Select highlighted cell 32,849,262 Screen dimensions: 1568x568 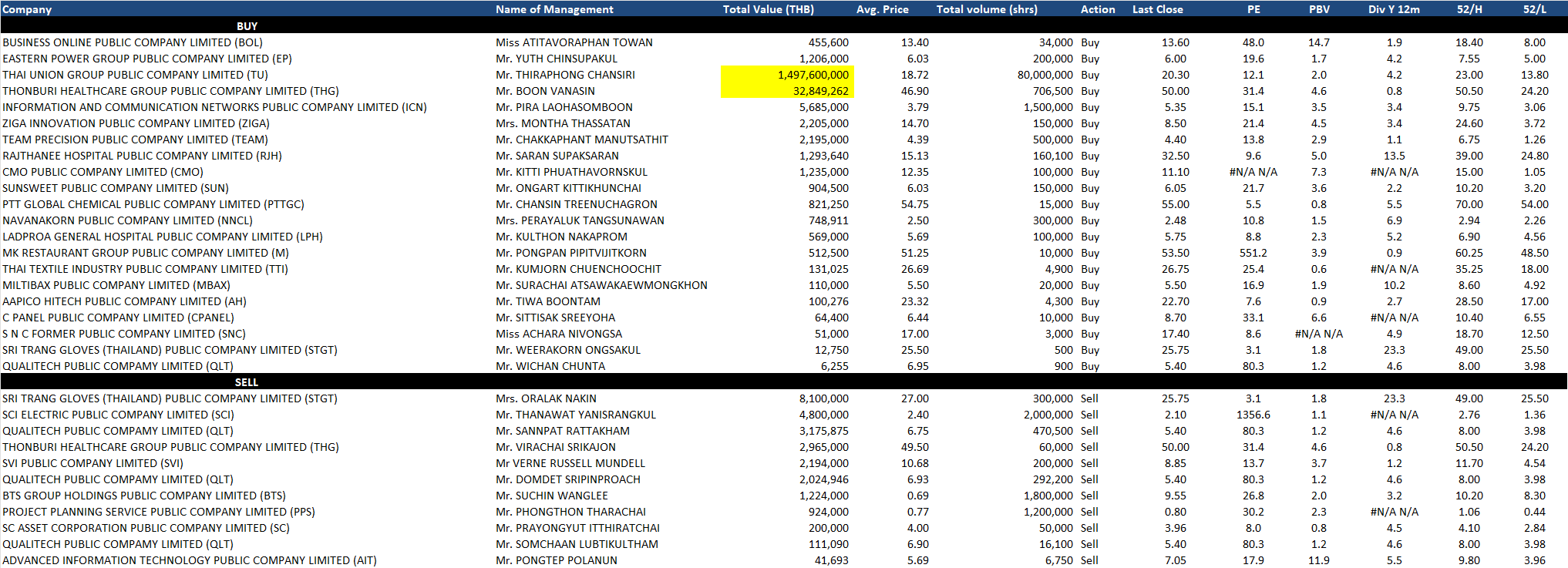coord(786,91)
